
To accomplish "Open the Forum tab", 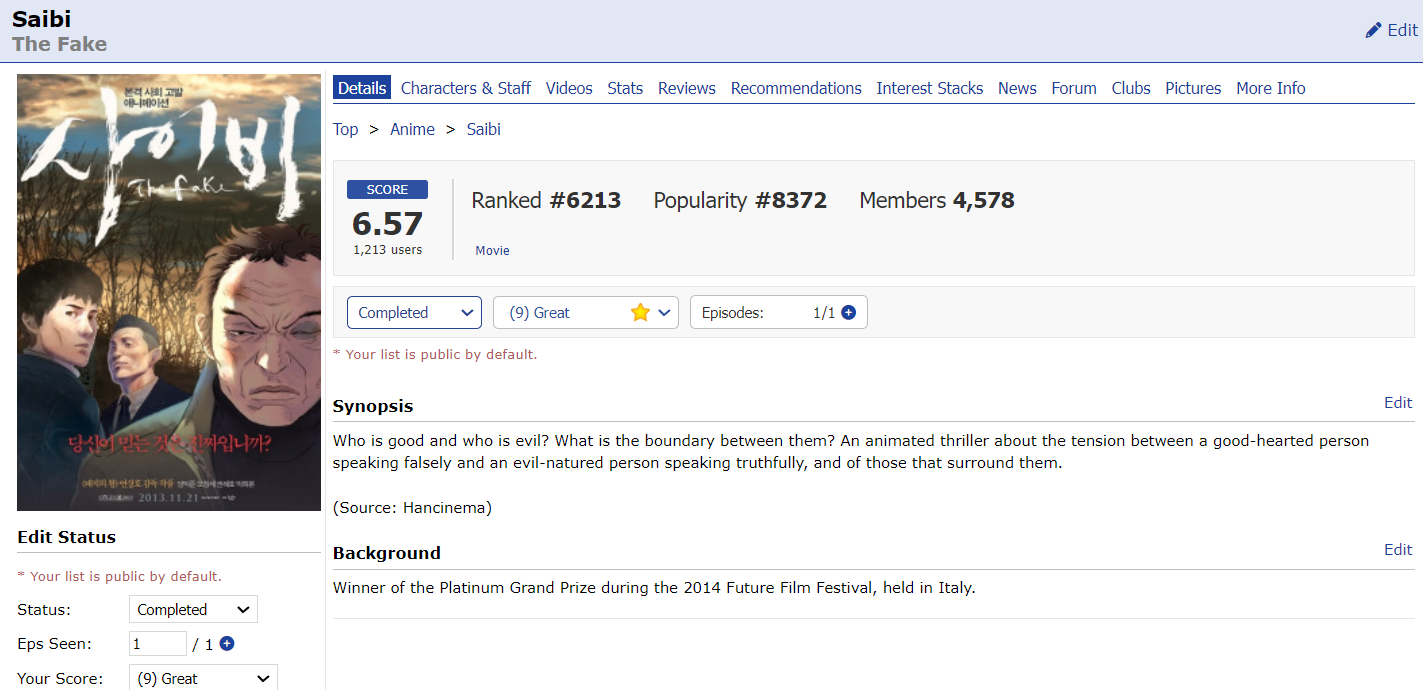I will click(1074, 88).
